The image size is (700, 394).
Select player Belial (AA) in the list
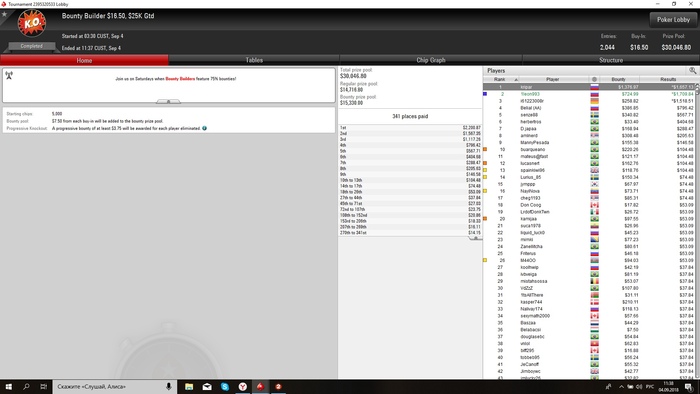(531, 108)
